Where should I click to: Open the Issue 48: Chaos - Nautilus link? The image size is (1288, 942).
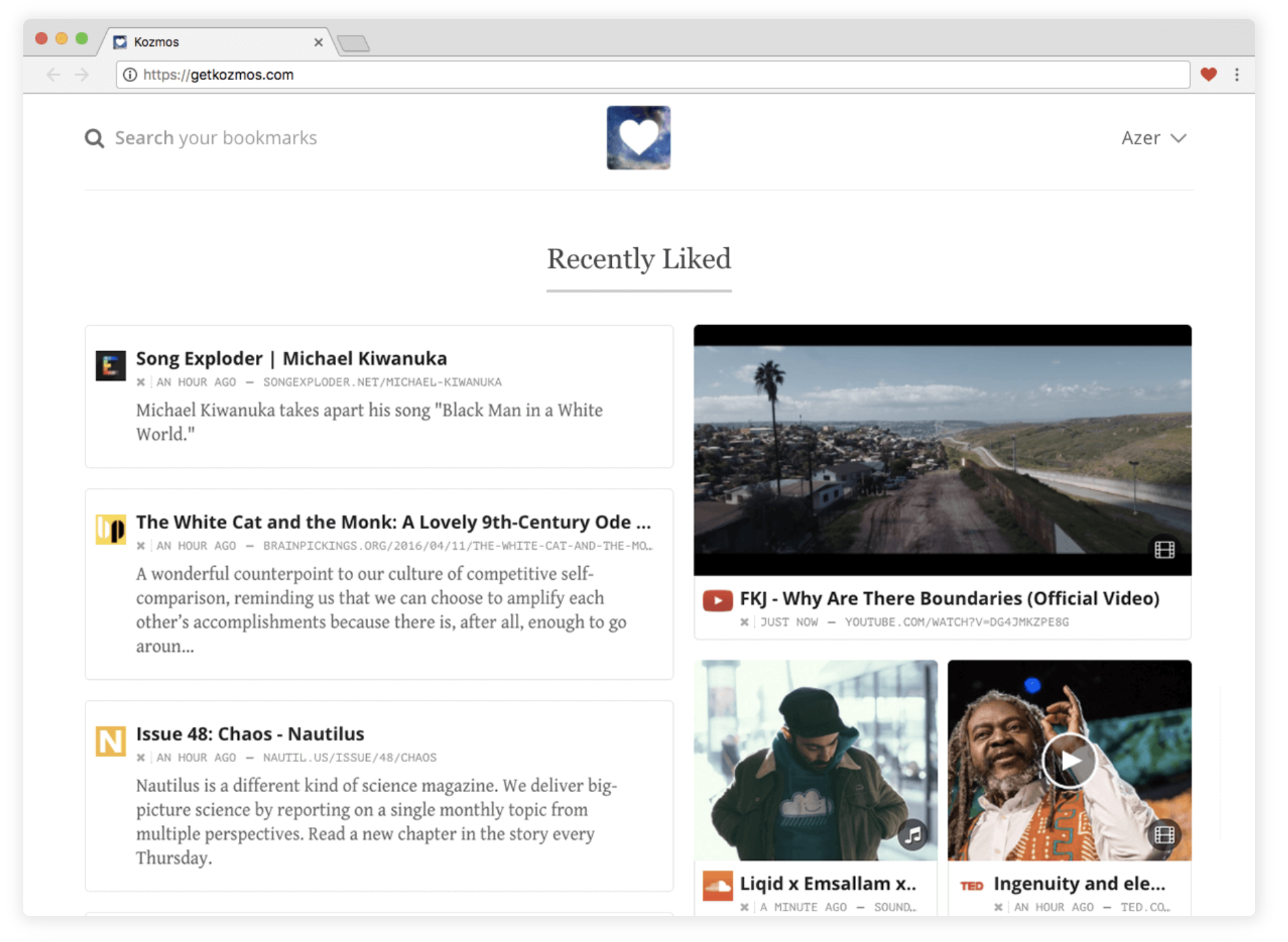pos(250,733)
